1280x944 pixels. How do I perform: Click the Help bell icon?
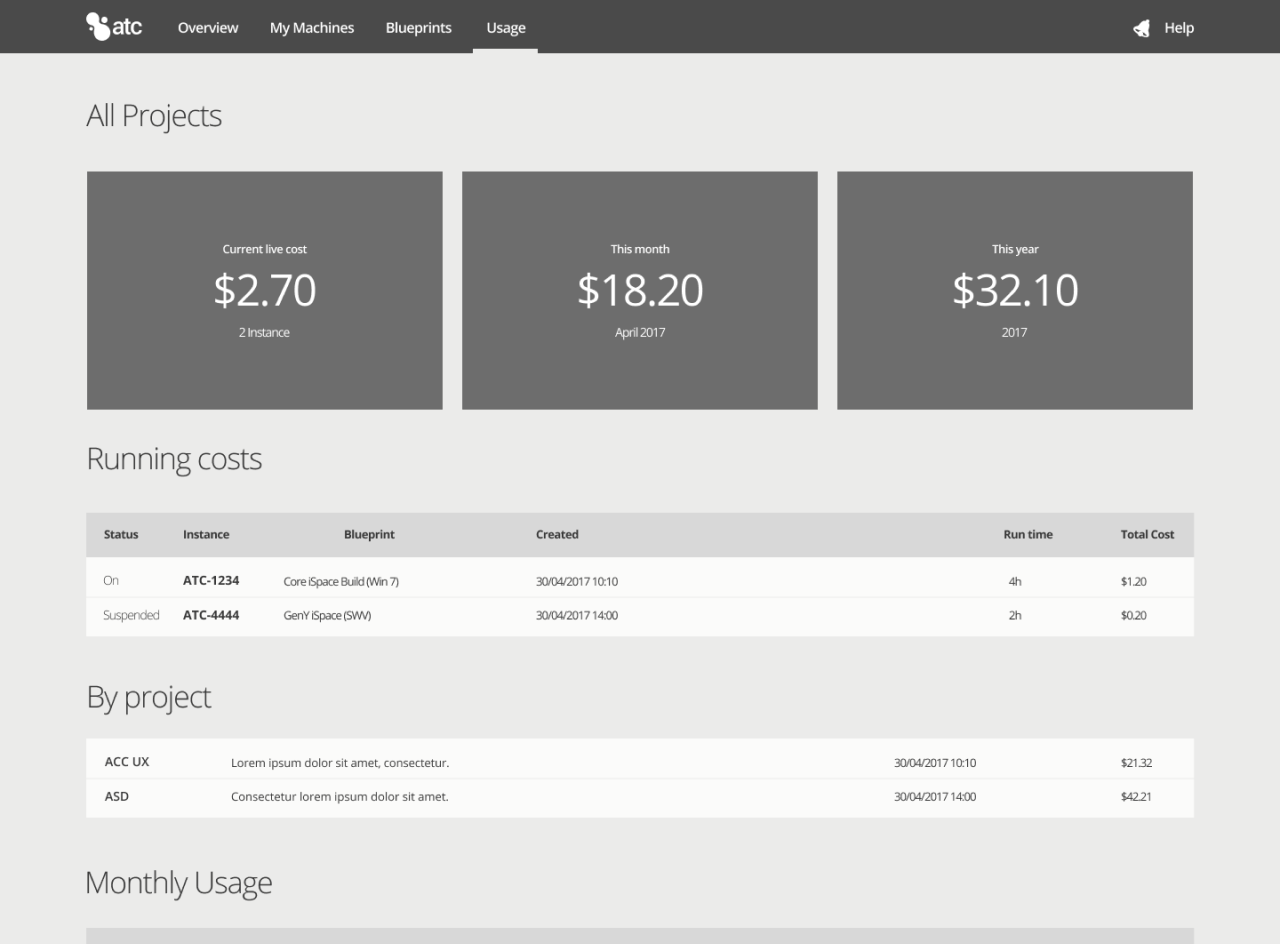1142,28
